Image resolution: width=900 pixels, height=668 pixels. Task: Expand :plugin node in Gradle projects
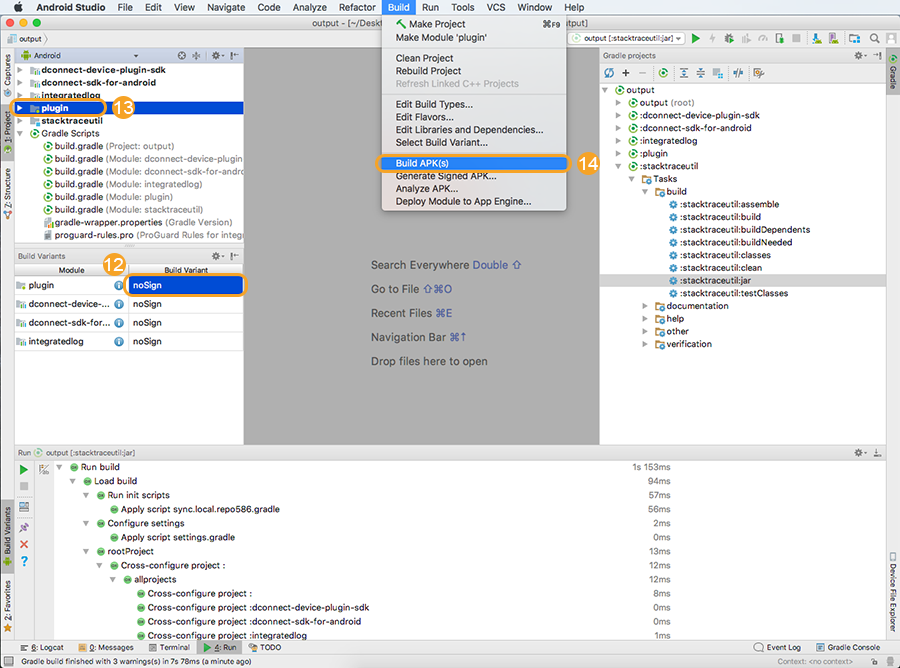618,153
